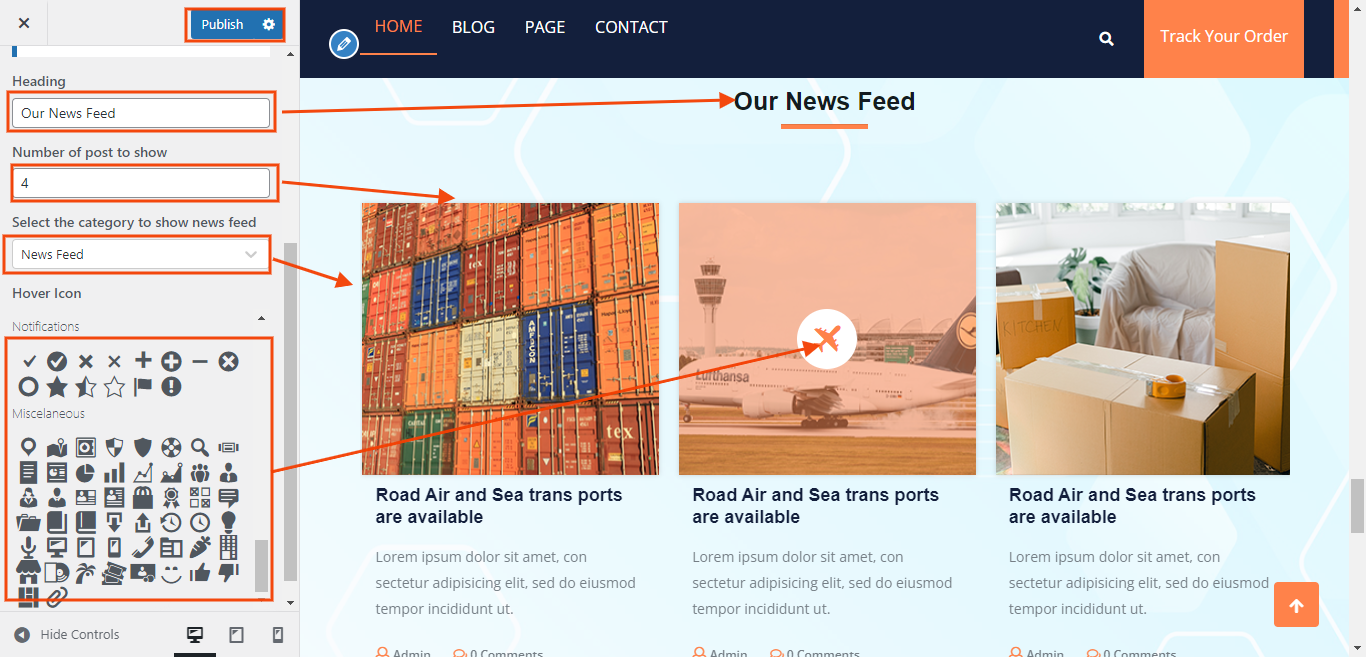This screenshot has height=657, width=1366.
Task: Select the pie chart icon
Action: point(86,472)
